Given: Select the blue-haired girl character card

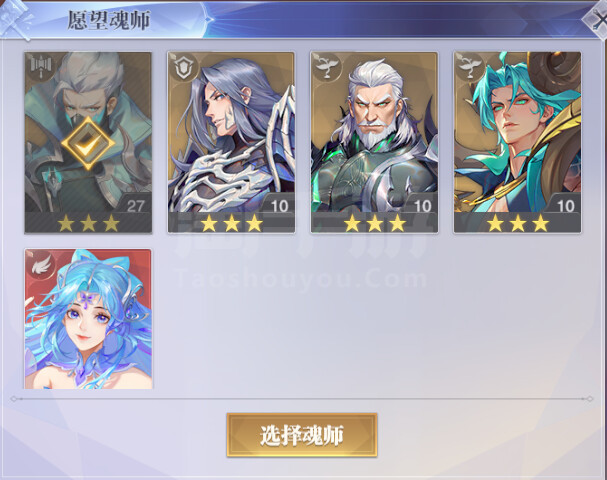Looking at the screenshot, I should (88, 319).
